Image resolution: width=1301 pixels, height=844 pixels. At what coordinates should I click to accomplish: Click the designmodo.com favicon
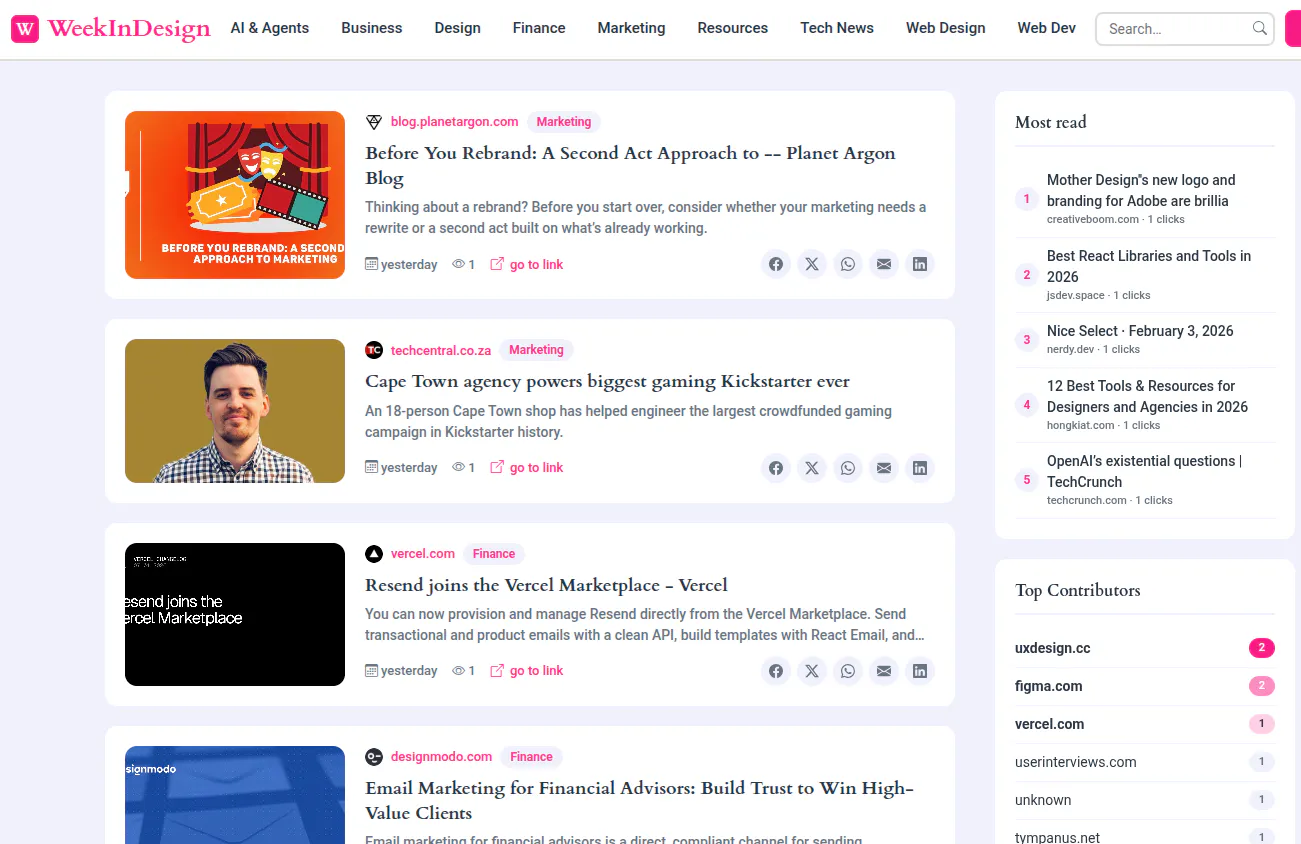click(x=374, y=757)
